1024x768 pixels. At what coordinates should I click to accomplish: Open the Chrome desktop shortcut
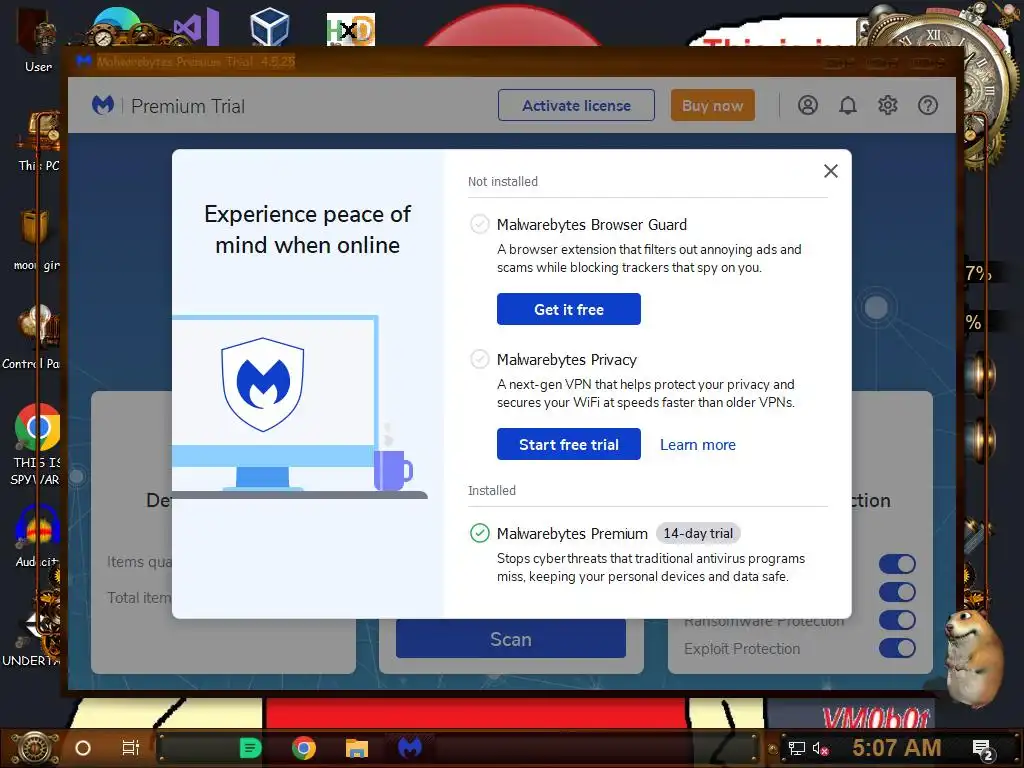tap(37, 444)
